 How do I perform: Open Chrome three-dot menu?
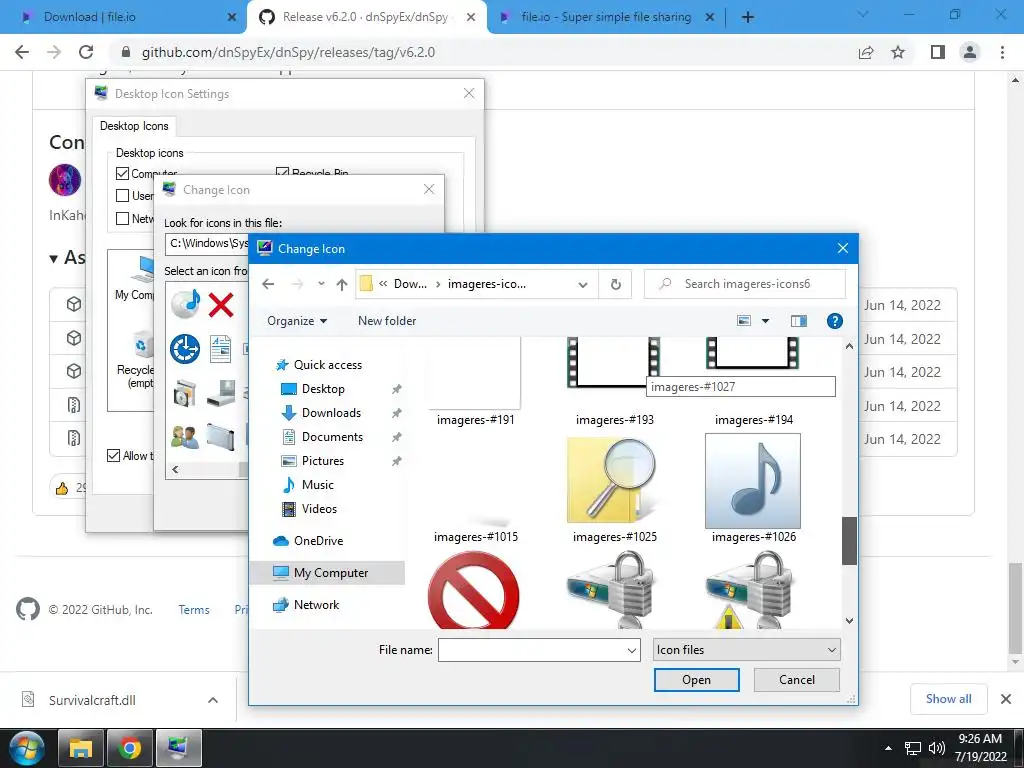[1002, 52]
